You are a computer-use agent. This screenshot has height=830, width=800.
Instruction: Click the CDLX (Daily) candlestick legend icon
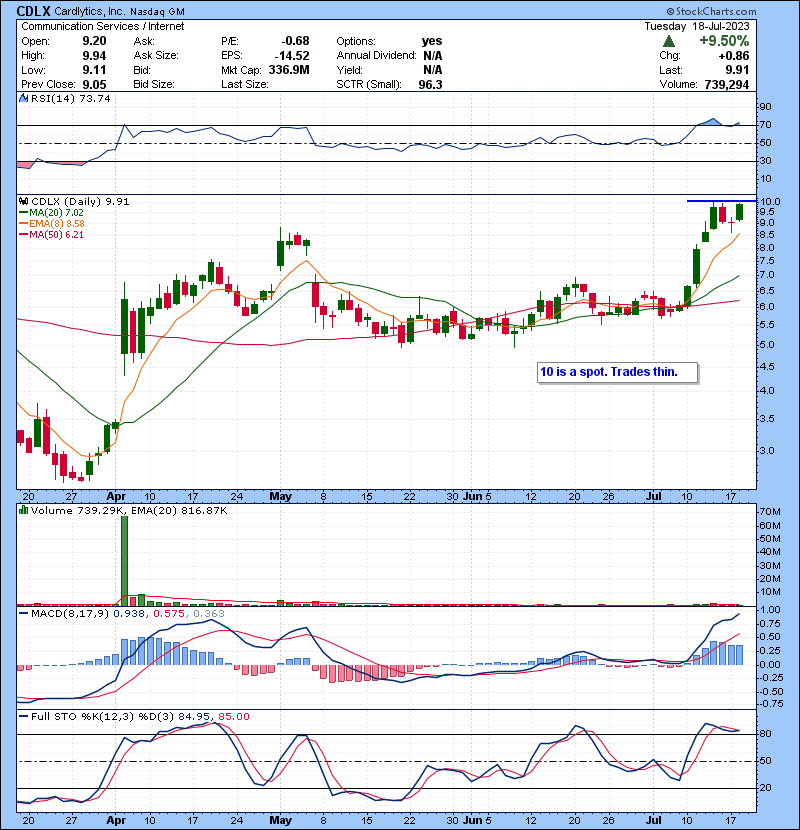point(21,201)
